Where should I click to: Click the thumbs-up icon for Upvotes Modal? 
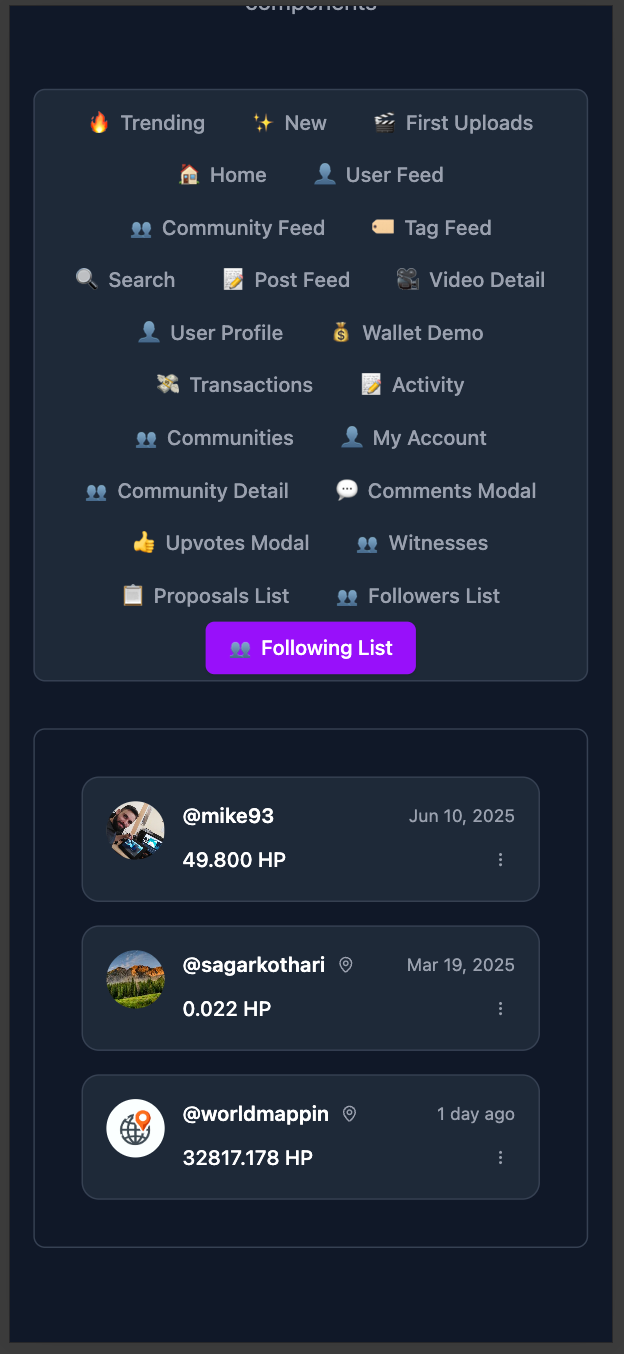click(144, 543)
